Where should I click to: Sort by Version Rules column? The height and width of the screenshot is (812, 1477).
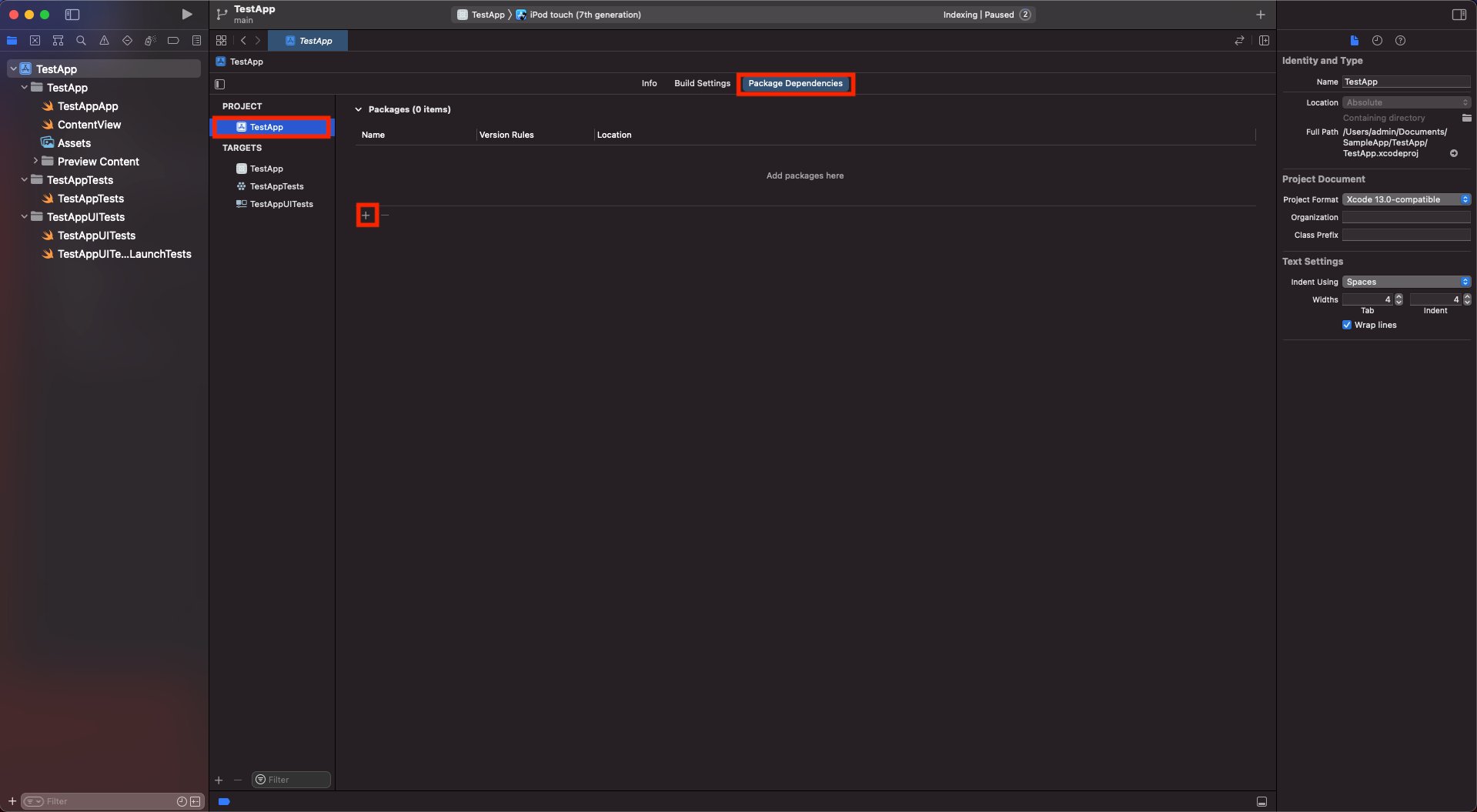(506, 135)
